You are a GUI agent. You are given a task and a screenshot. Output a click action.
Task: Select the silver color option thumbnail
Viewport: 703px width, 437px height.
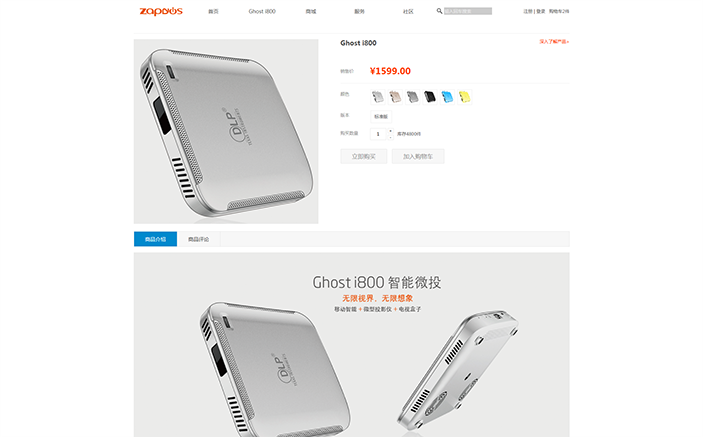(378, 96)
